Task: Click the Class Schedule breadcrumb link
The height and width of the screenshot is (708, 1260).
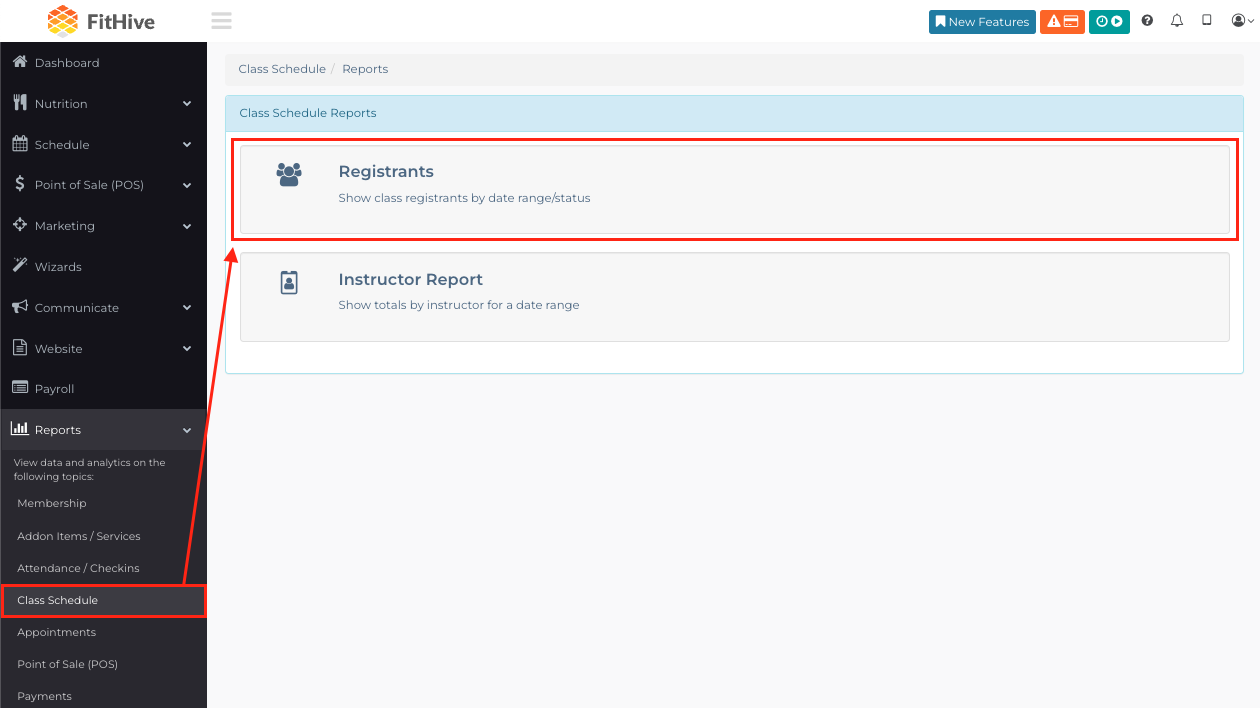Action: 282,69
